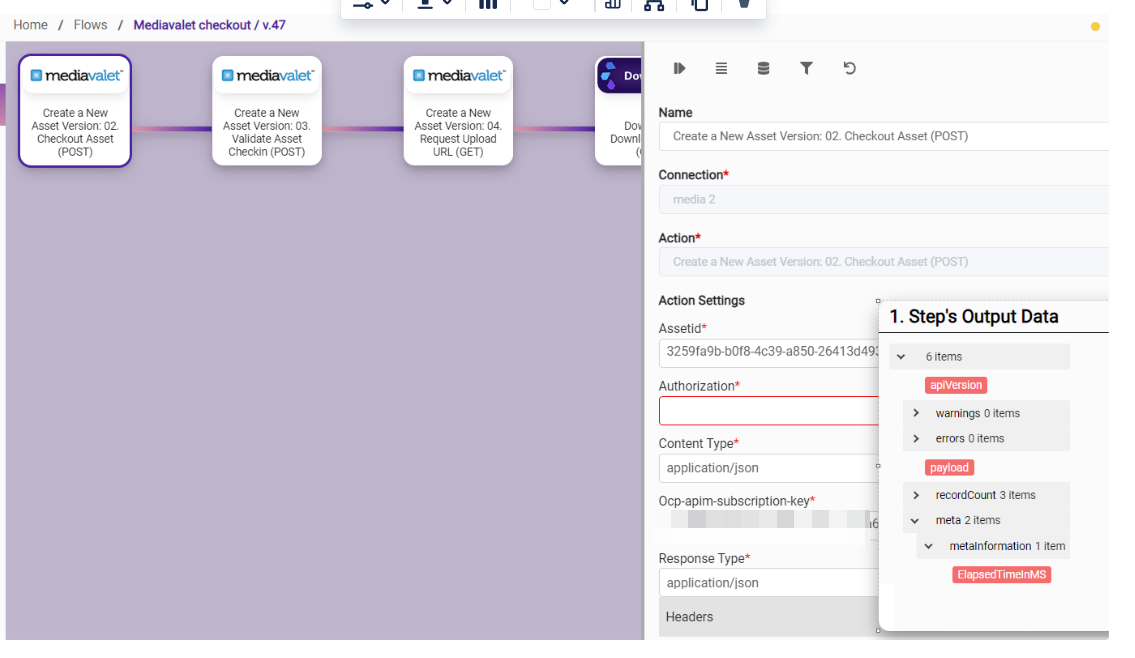The width and height of the screenshot is (1135, 658).
Task: Select the ElapsedTimeInMS output tag
Action: 1001,575
